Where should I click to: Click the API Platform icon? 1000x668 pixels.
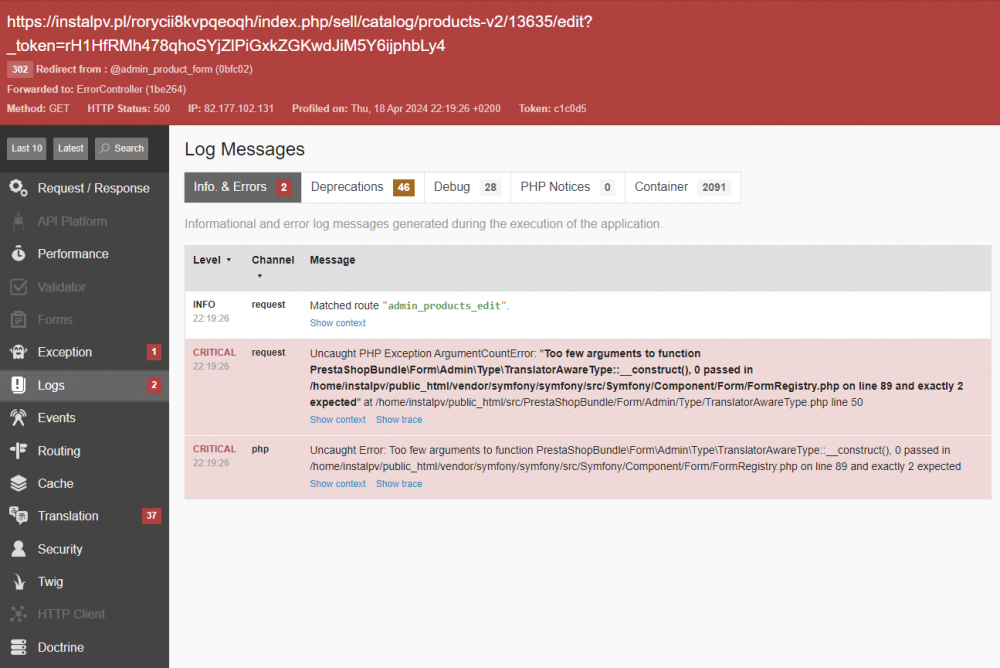[x=18, y=221]
